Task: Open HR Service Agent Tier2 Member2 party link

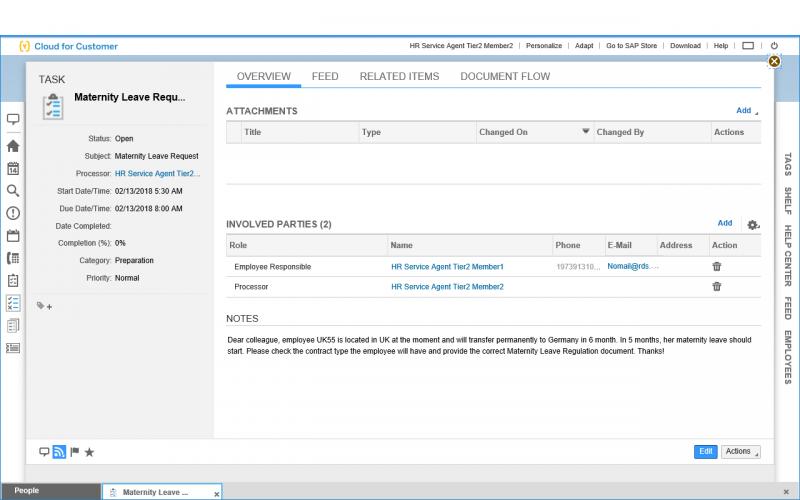Action: pos(447,287)
